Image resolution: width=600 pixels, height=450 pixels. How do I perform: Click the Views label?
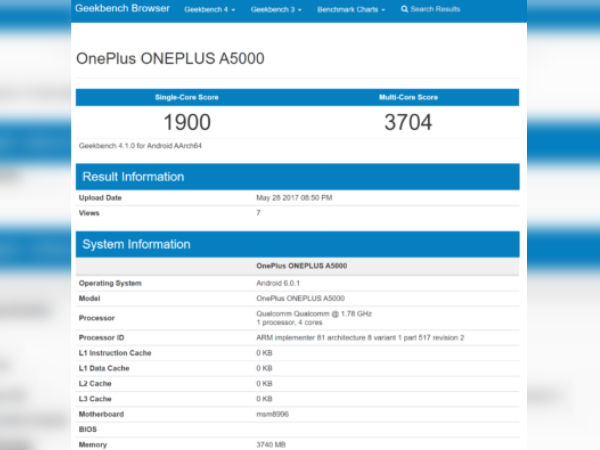point(89,213)
